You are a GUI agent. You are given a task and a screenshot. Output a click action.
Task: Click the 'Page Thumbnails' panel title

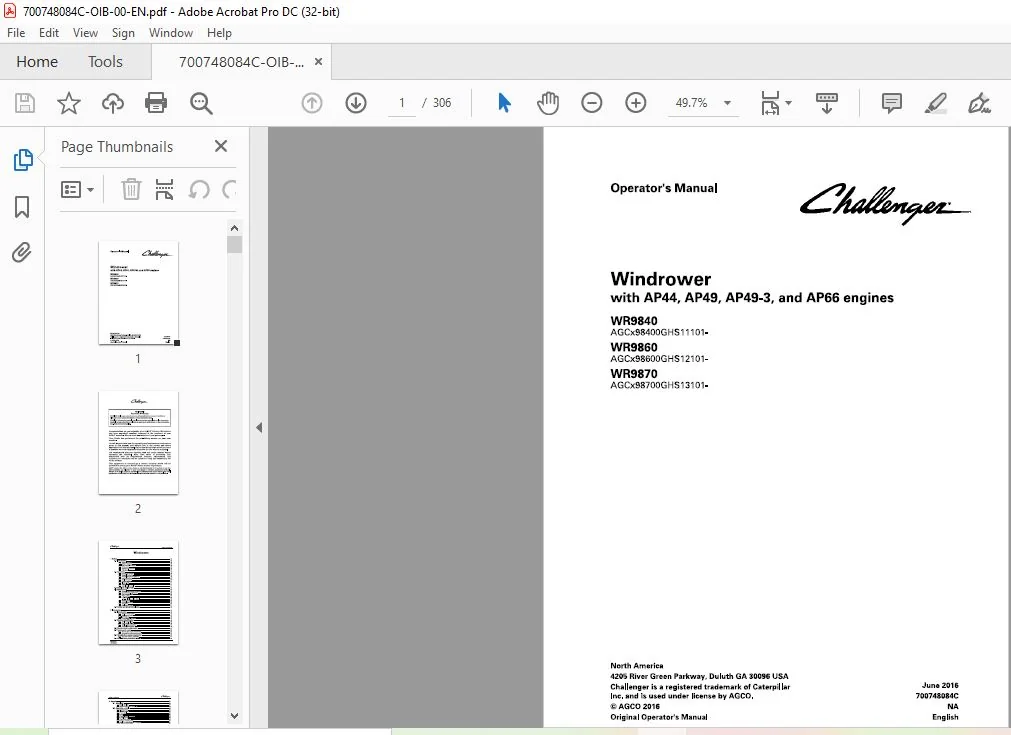tap(117, 147)
